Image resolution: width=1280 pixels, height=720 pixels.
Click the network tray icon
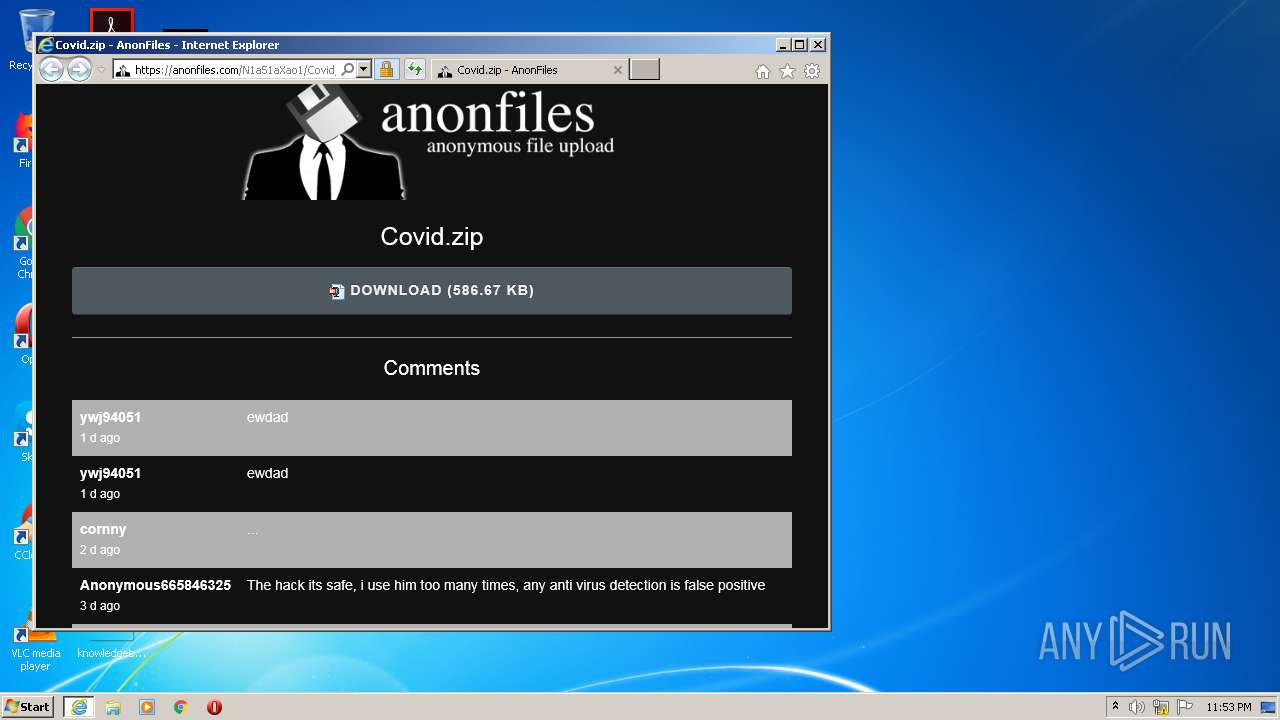[1161, 707]
